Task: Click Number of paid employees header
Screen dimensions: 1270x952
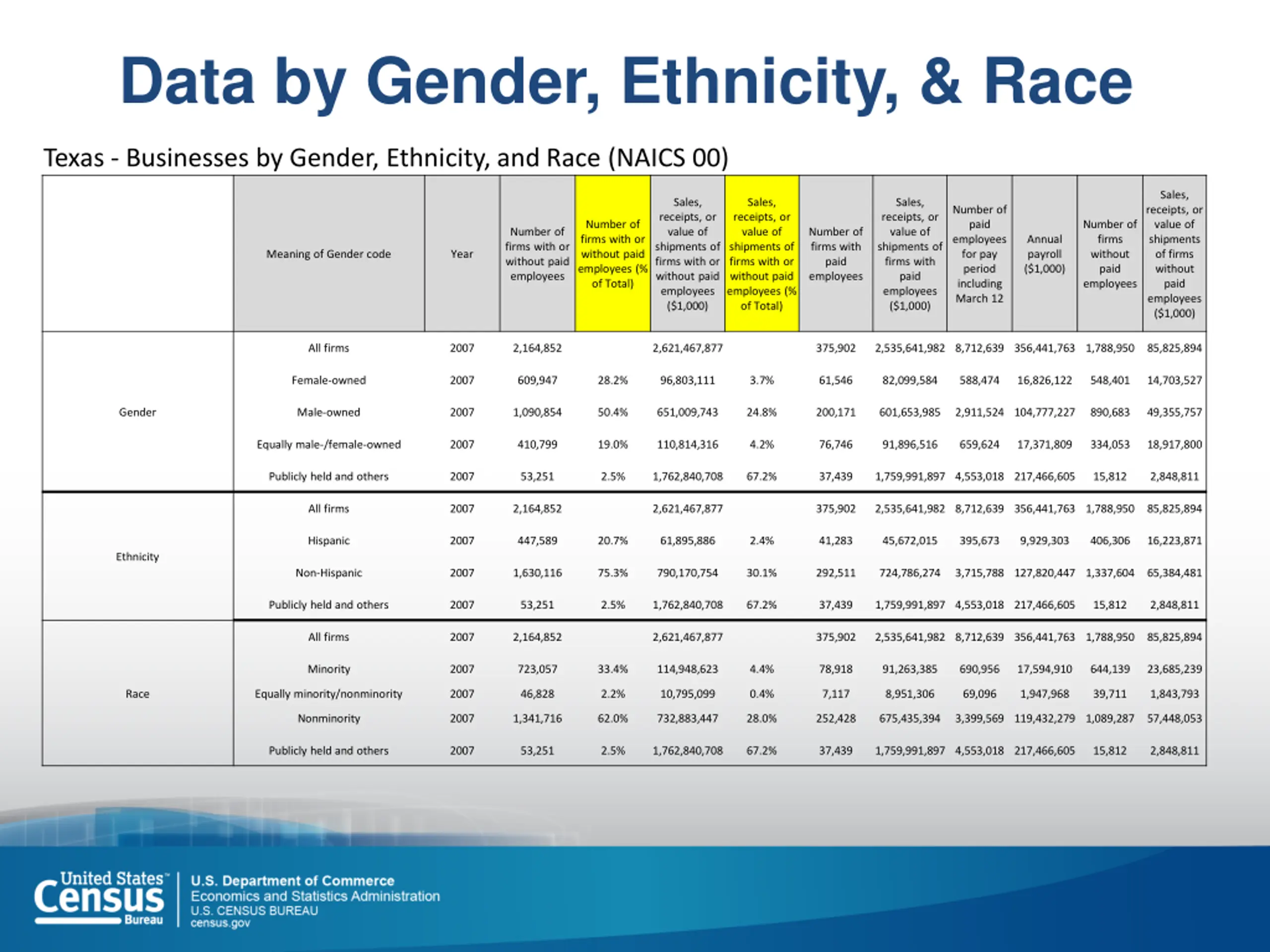Action: pyautogui.click(x=979, y=254)
